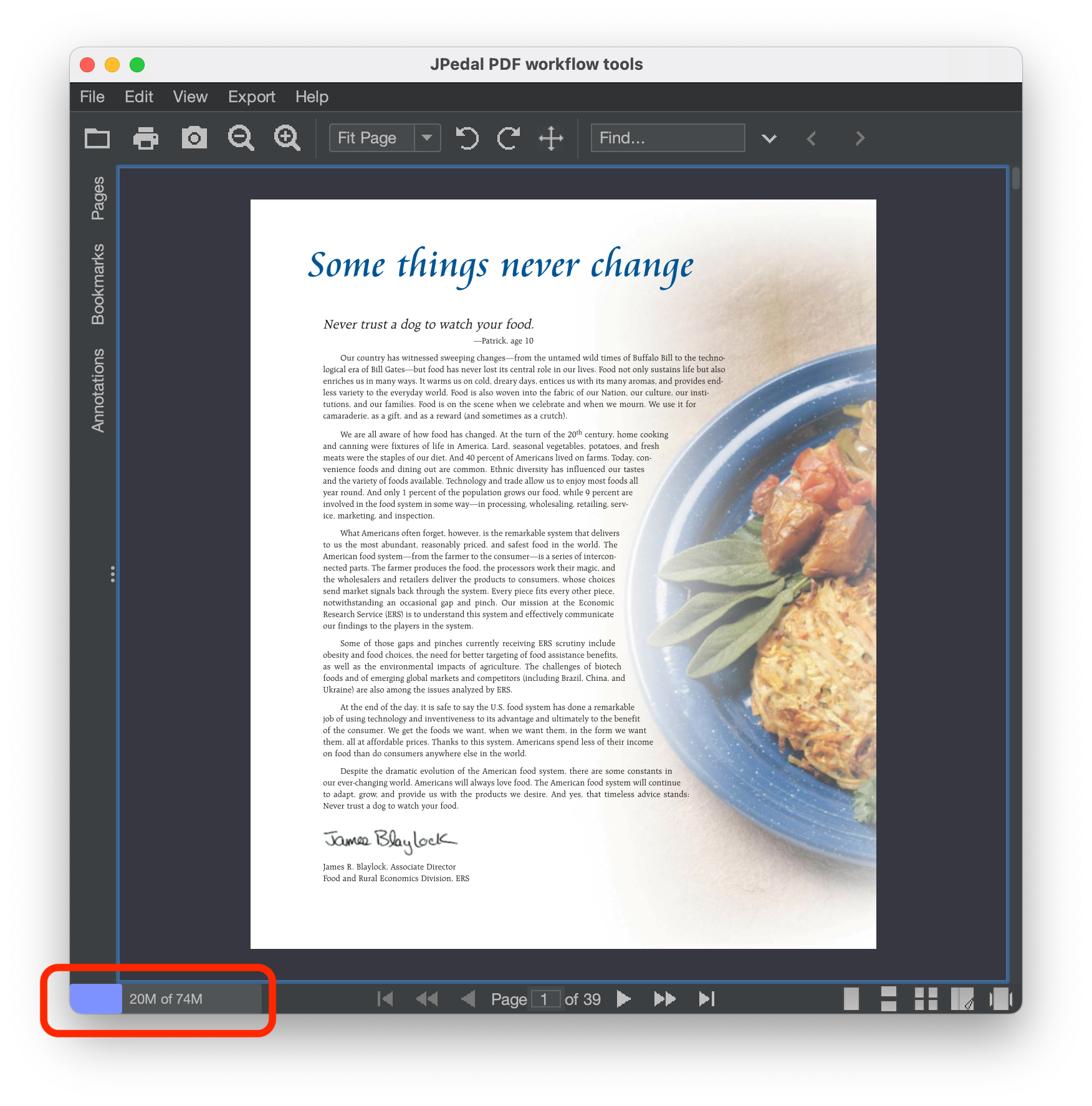Open the View menu

(190, 97)
